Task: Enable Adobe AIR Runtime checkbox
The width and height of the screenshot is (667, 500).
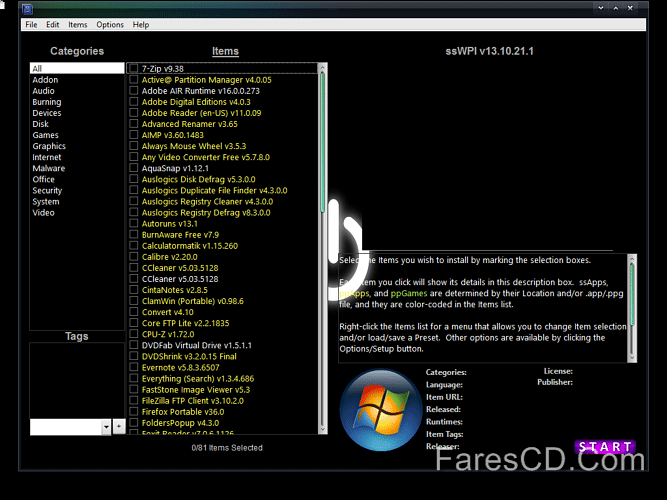Action: (x=134, y=91)
